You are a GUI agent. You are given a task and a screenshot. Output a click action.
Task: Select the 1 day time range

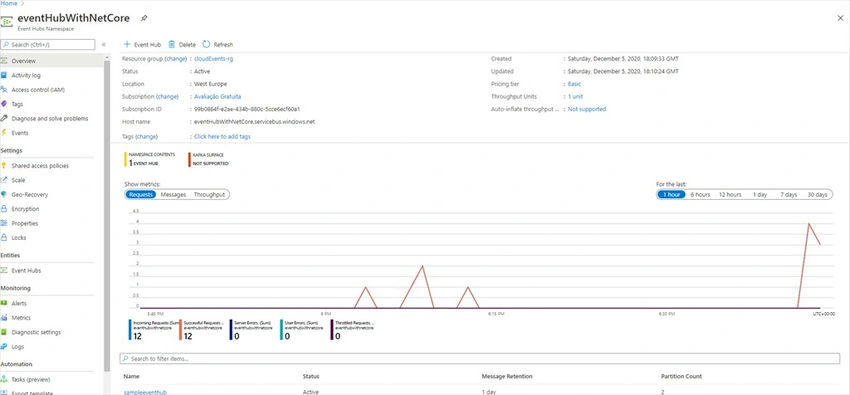coord(760,195)
